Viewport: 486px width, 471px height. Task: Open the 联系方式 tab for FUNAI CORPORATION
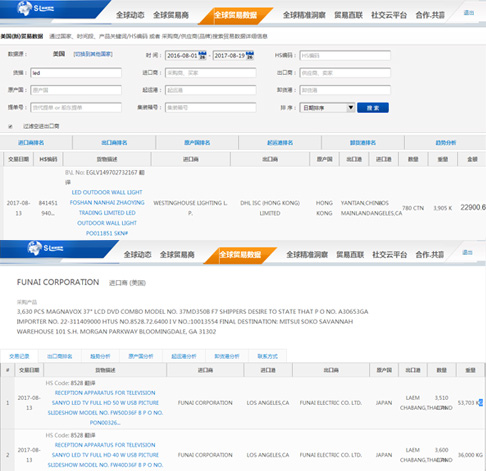tap(268, 356)
